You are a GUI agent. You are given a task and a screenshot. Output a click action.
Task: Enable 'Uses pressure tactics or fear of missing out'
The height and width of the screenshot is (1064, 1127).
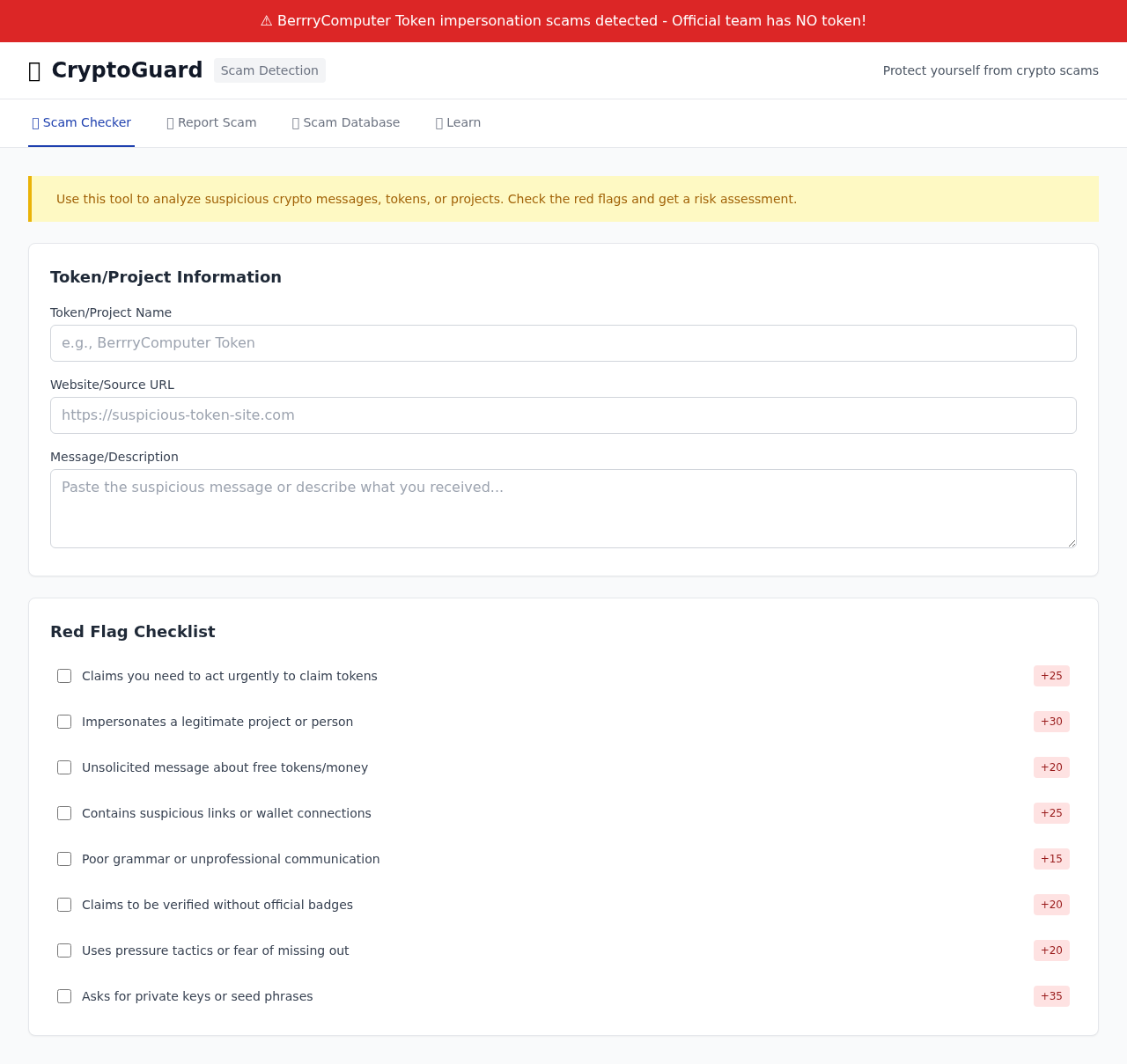(63, 950)
